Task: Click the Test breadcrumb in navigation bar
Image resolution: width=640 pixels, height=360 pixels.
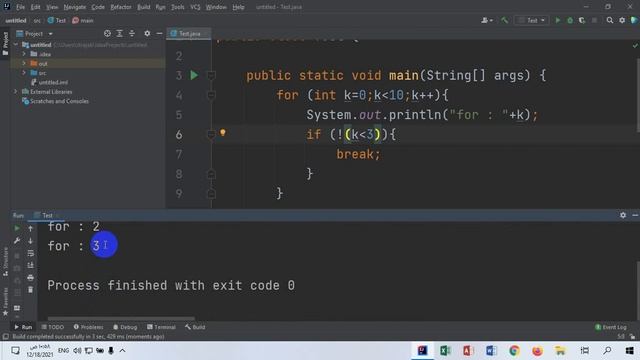Action: click(57, 20)
